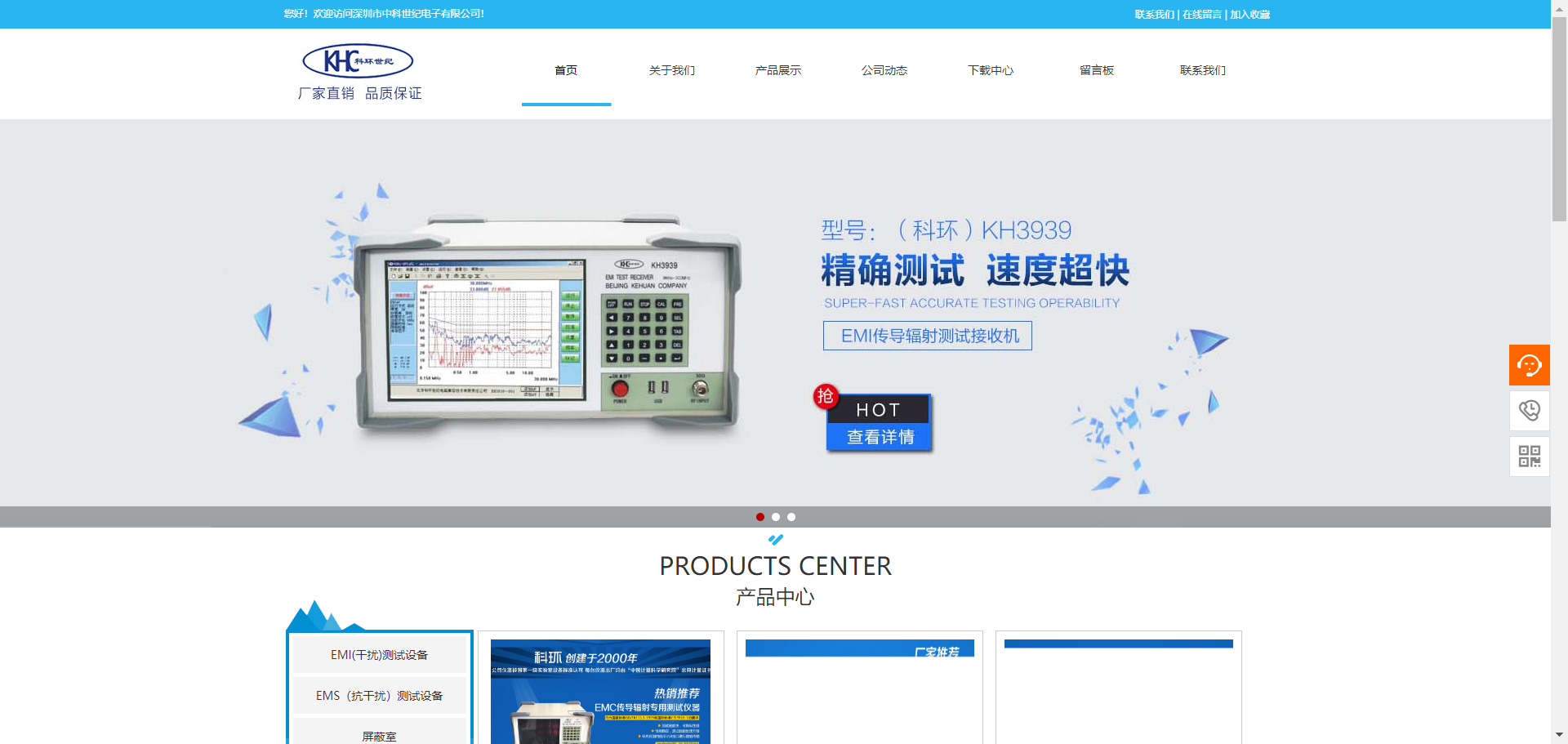This screenshot has width=1568, height=744.
Task: Select the first red carousel dot
Action: [760, 517]
